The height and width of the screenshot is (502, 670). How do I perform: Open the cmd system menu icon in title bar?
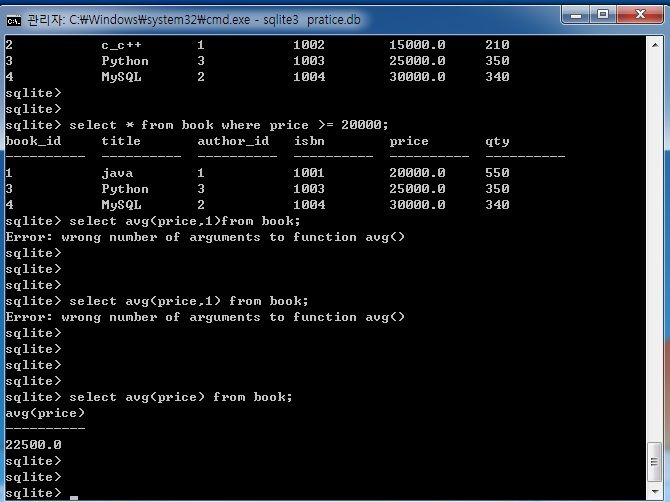[14, 21]
